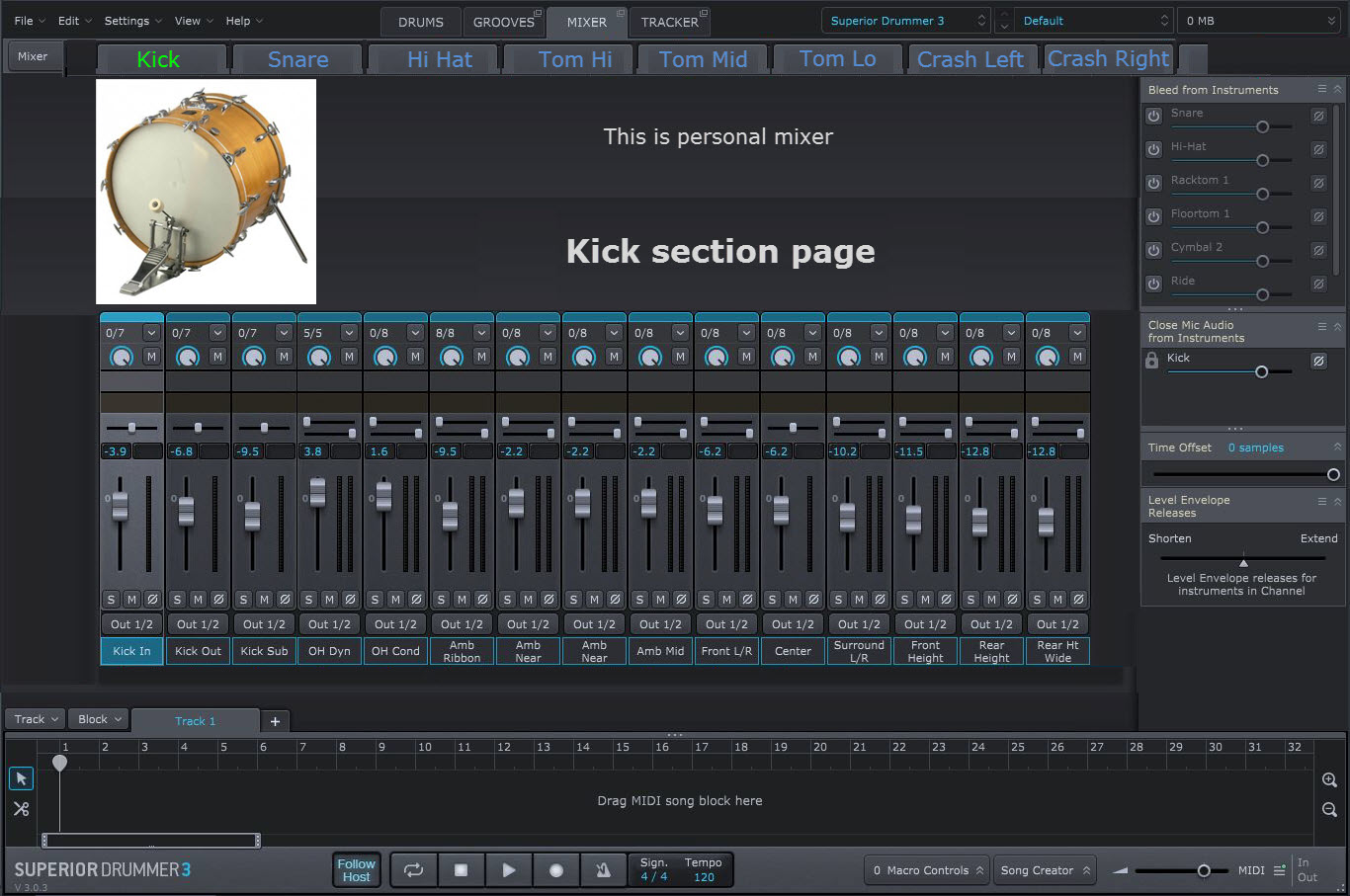1350x896 pixels.
Task: Toggle power for Floortom 1 bleed
Action: pos(1153,216)
